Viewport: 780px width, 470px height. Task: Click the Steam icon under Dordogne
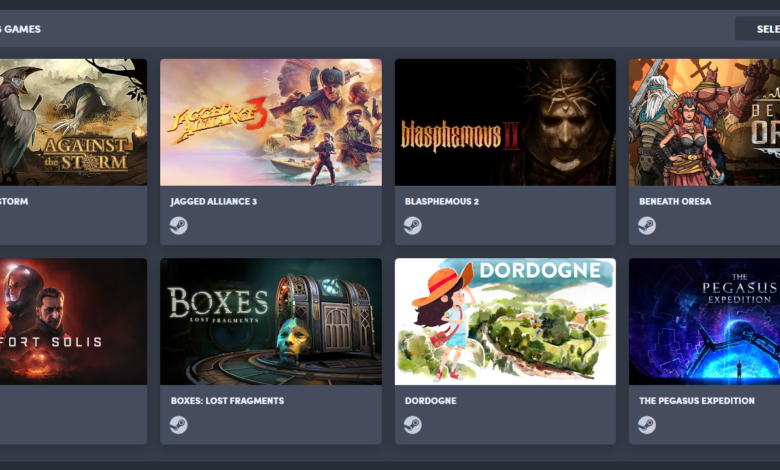(x=413, y=425)
